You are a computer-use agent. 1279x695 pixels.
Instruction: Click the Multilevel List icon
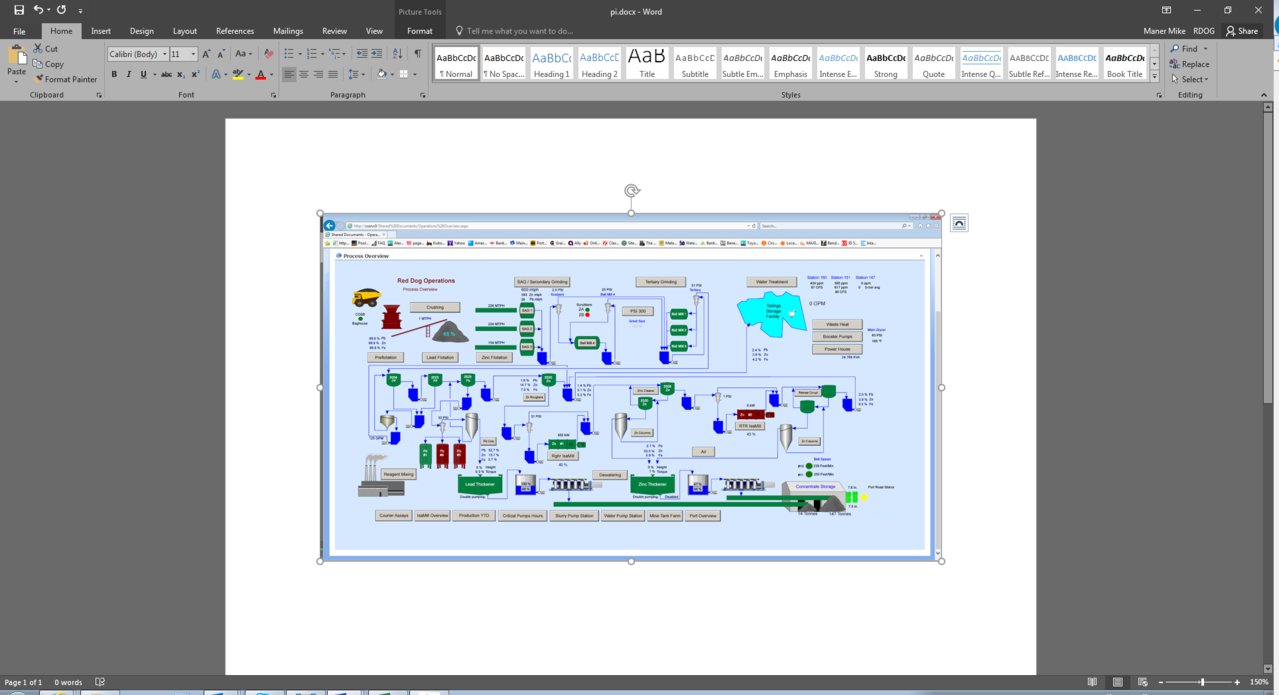(x=335, y=54)
